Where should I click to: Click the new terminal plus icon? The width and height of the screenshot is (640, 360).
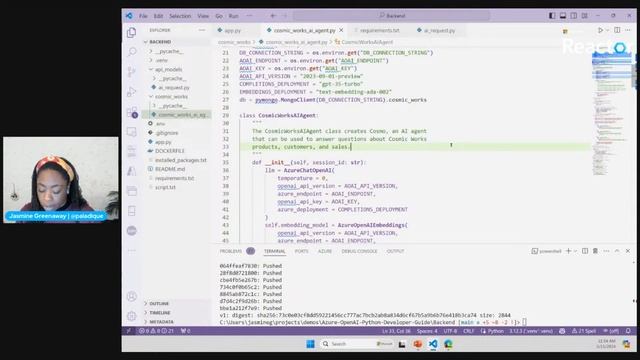[x=568, y=251]
